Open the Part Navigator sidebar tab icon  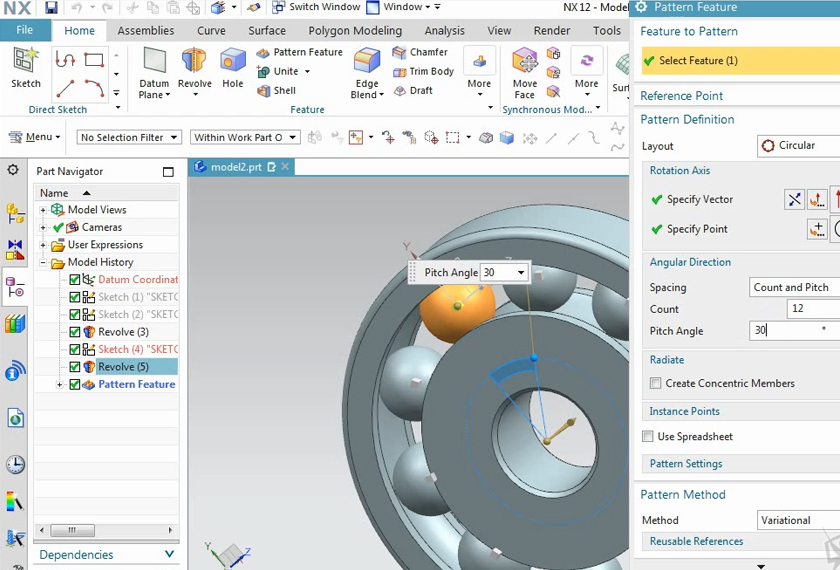click(x=15, y=286)
